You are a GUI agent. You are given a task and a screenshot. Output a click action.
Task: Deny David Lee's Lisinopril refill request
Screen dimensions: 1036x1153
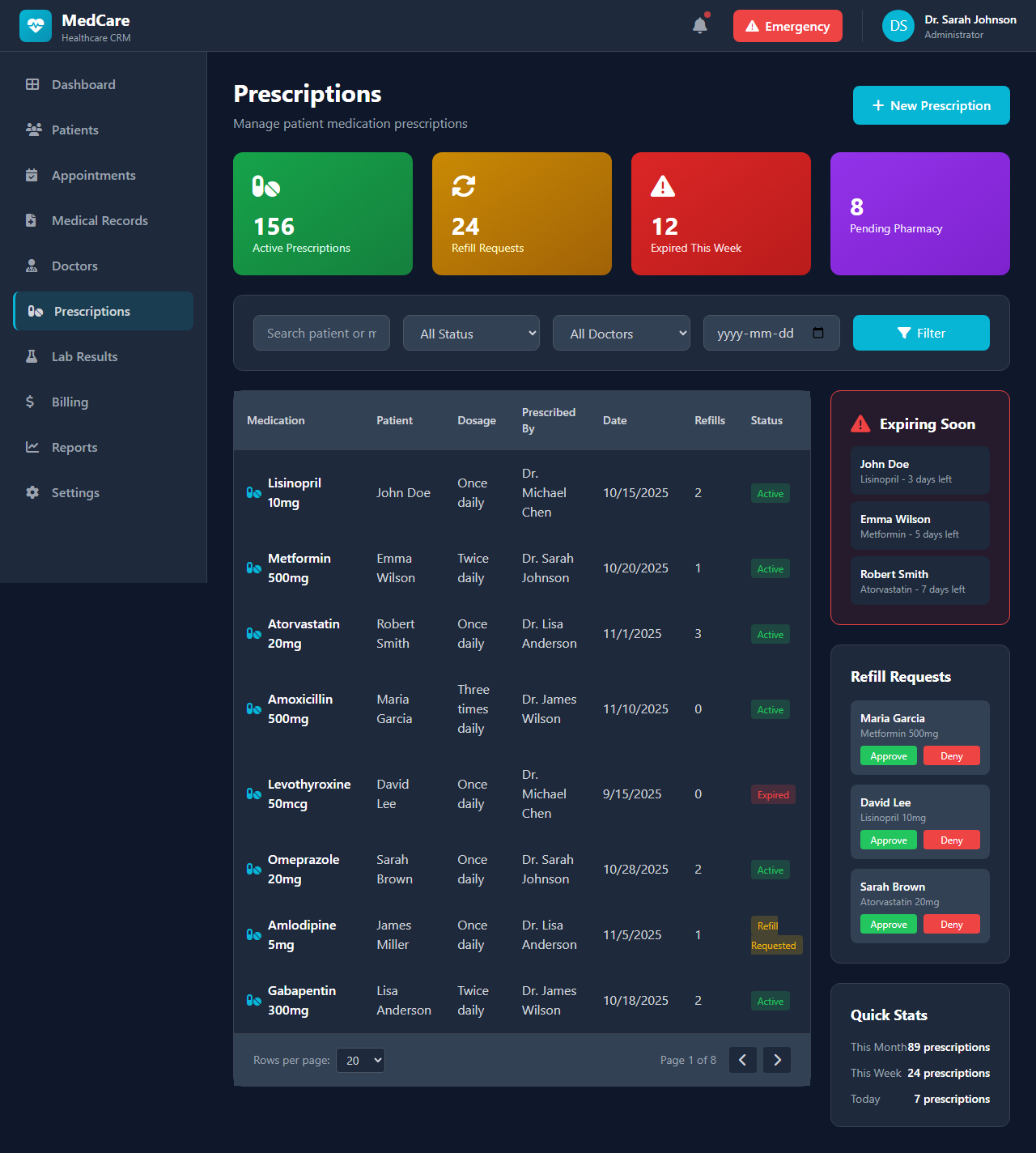click(951, 840)
